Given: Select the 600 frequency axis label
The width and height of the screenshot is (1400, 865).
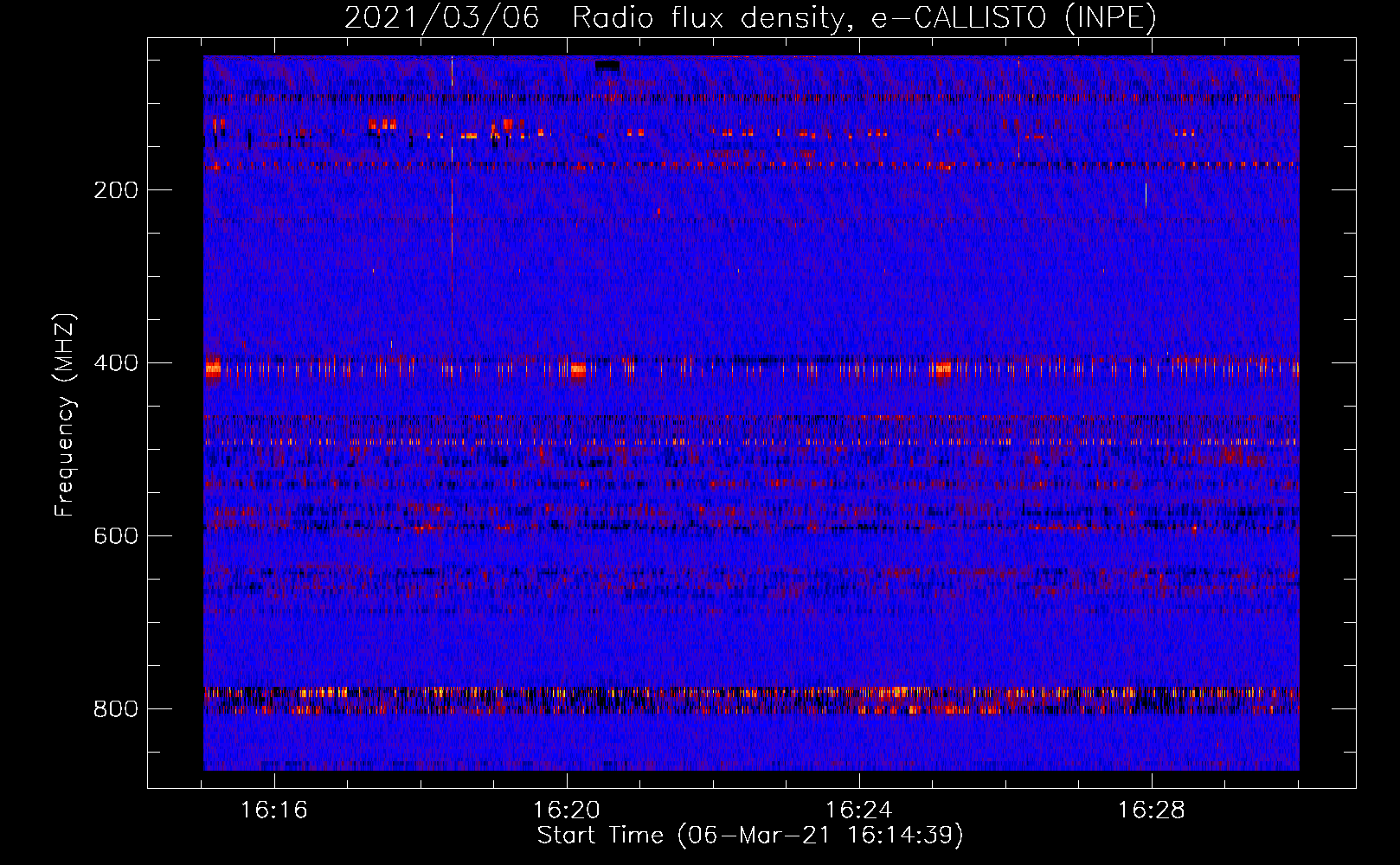Looking at the screenshot, I should 116,536.
